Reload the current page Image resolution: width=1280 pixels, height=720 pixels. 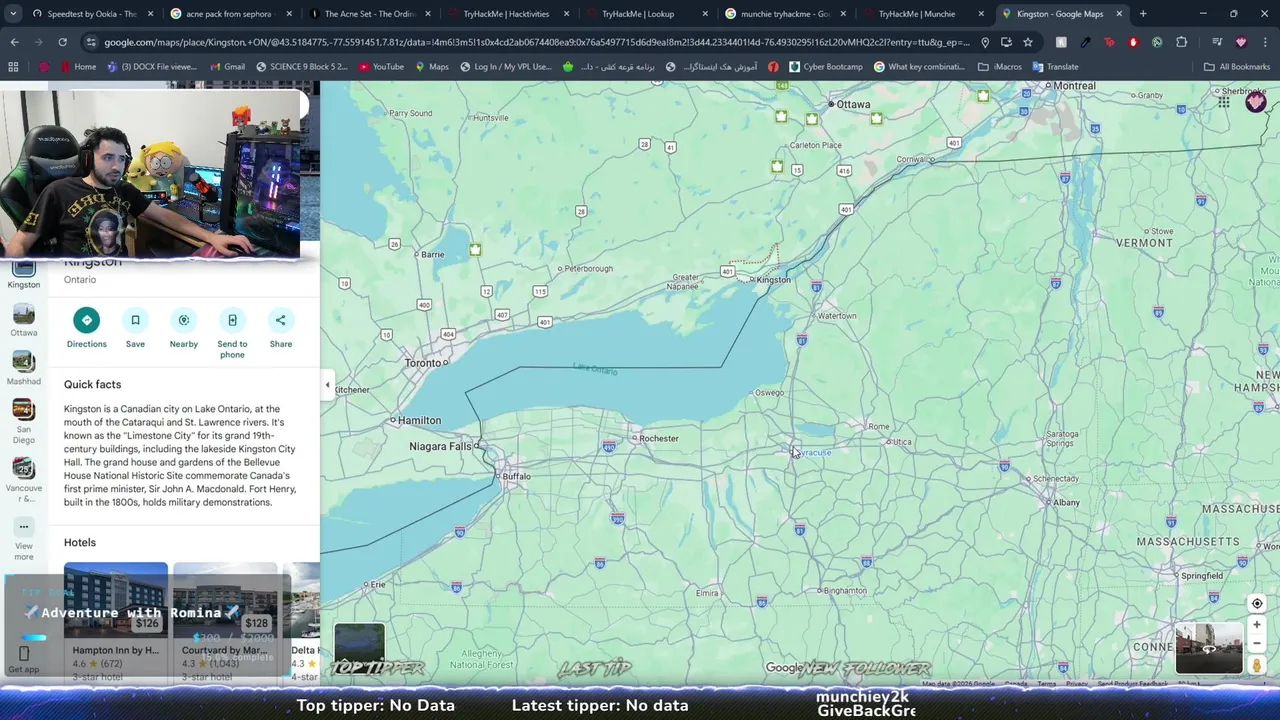[62, 42]
